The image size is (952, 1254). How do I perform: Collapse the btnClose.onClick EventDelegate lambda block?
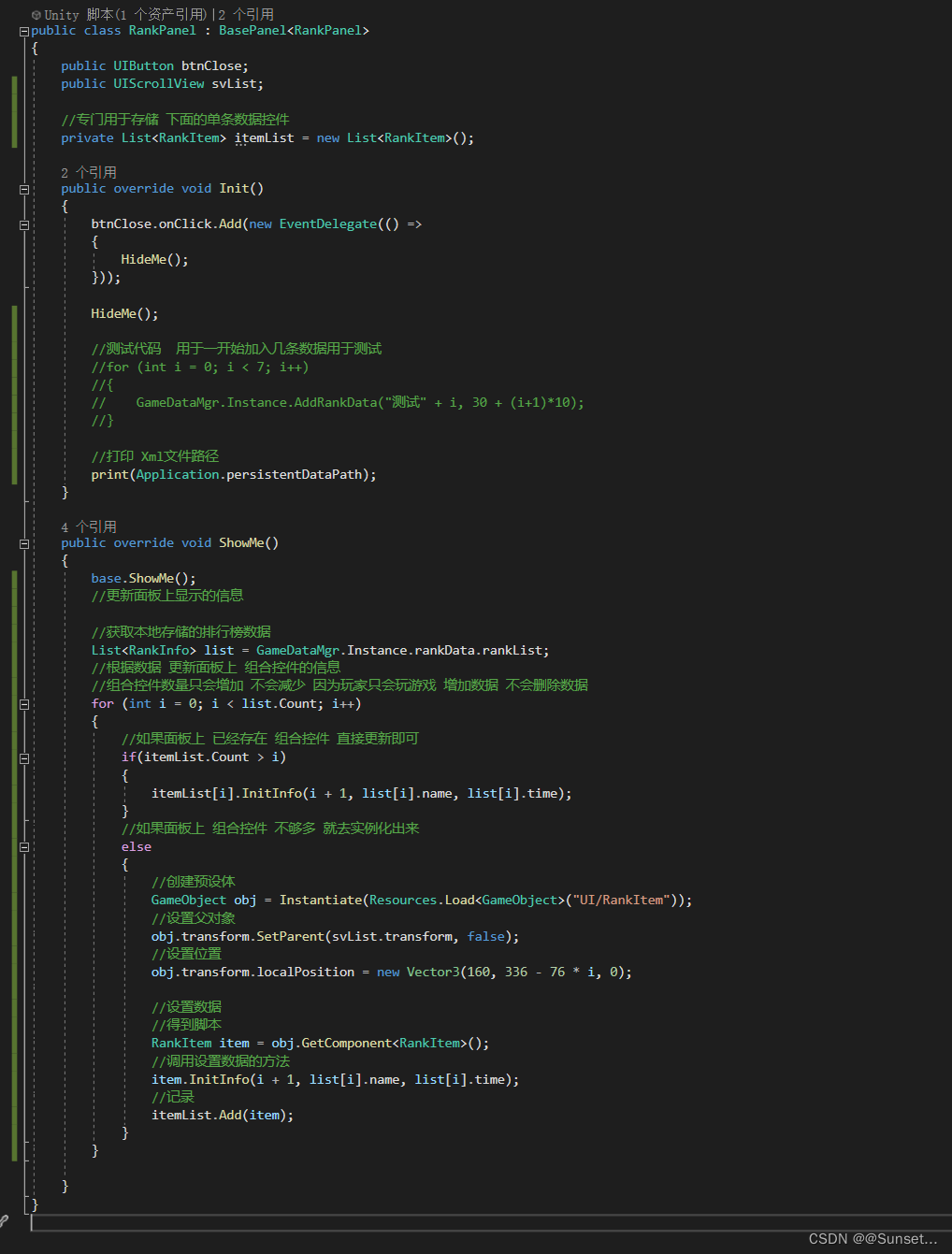[x=23, y=224]
